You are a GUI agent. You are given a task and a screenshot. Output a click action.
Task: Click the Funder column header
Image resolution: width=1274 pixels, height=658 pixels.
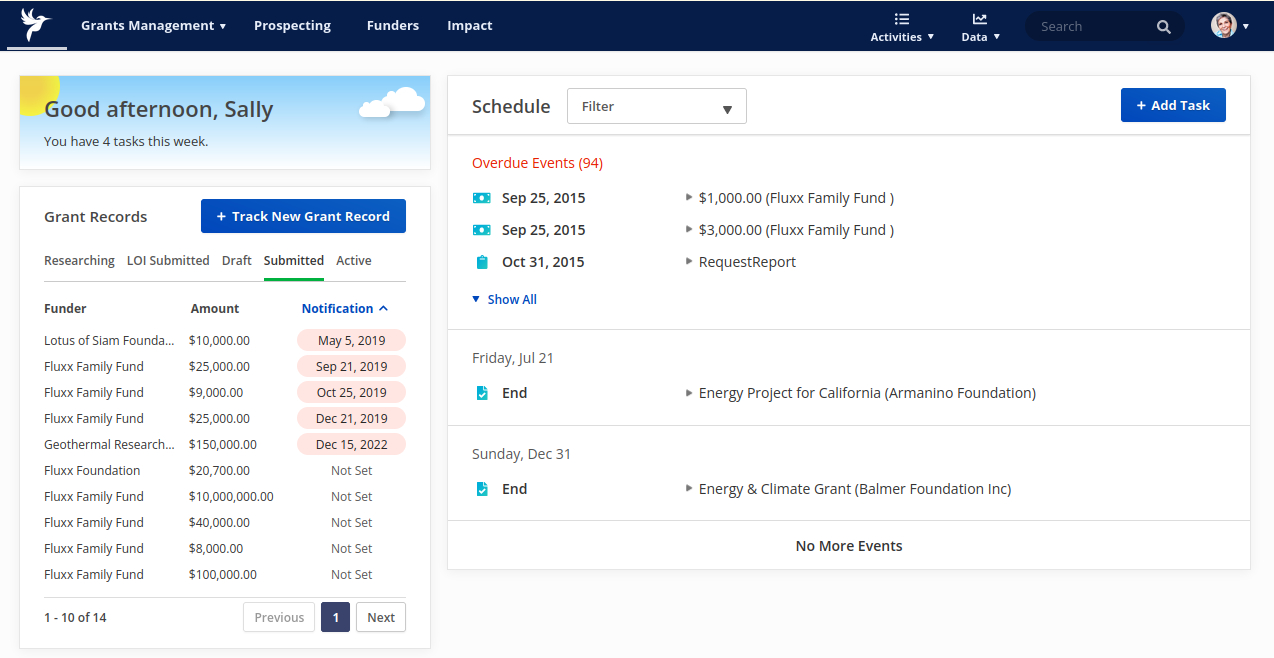coord(65,308)
